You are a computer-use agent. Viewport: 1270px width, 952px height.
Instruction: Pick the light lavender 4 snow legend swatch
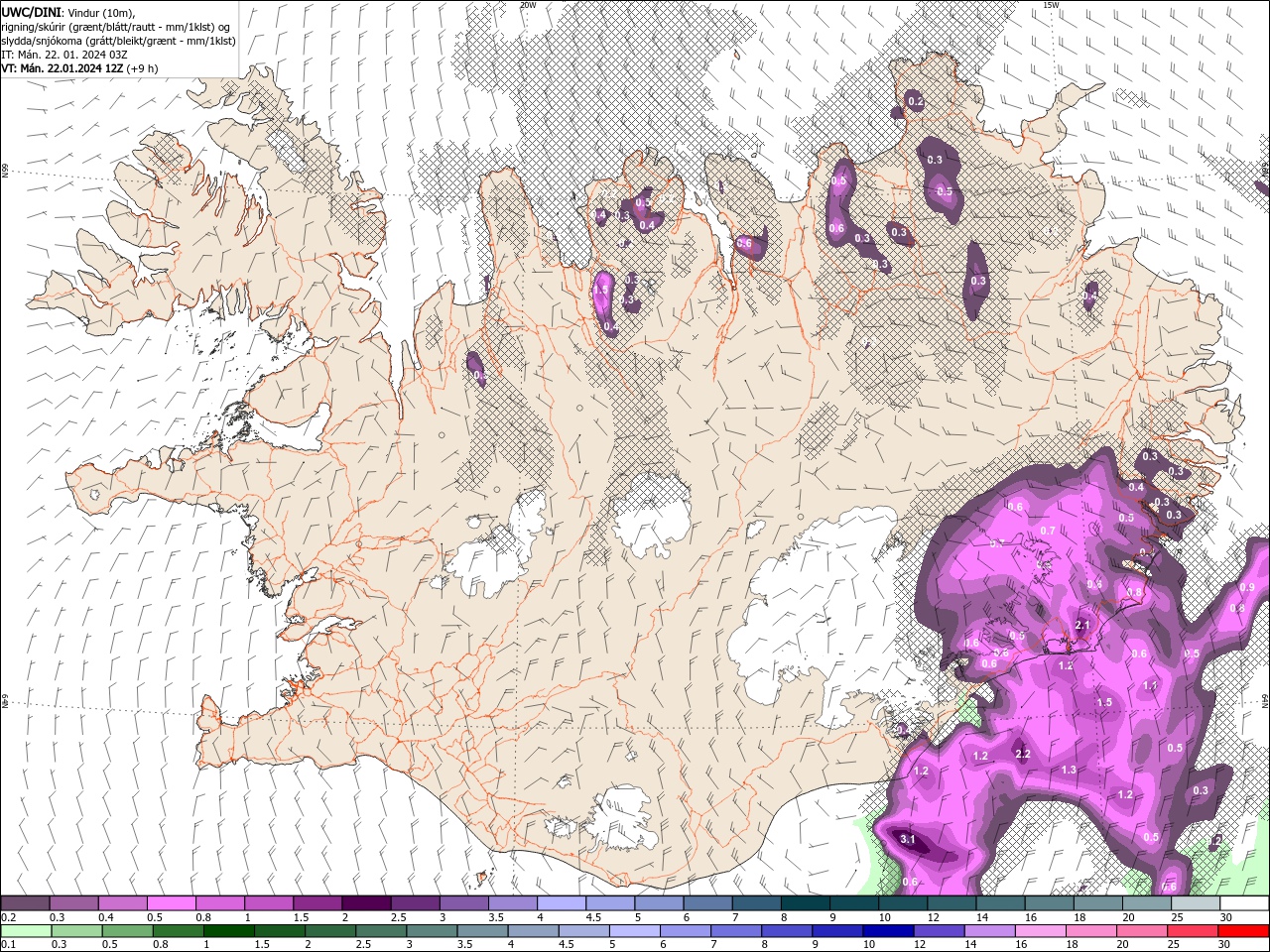coord(562,903)
